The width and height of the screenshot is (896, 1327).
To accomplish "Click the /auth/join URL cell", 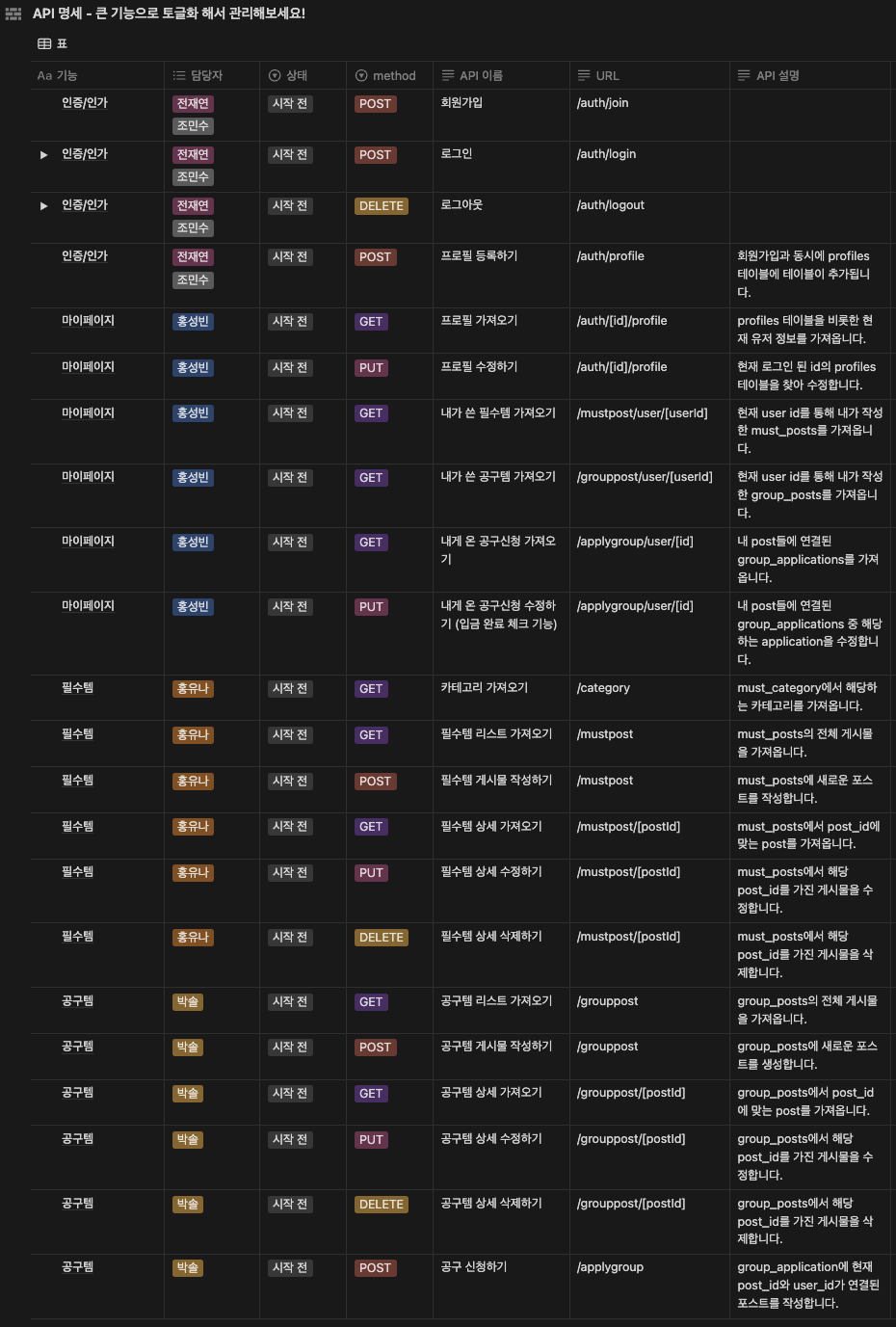I will [649, 115].
